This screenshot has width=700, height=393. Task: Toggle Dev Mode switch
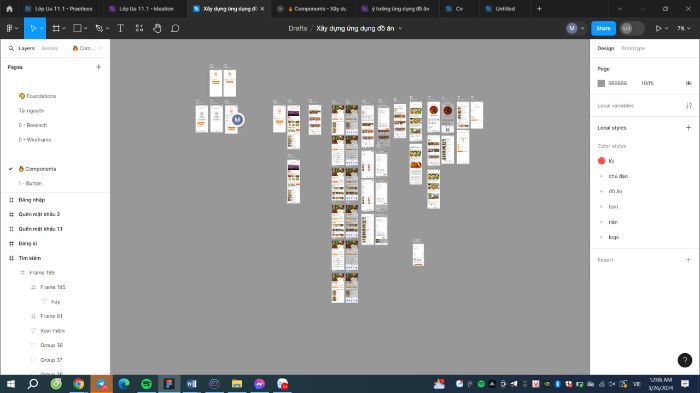pos(632,28)
